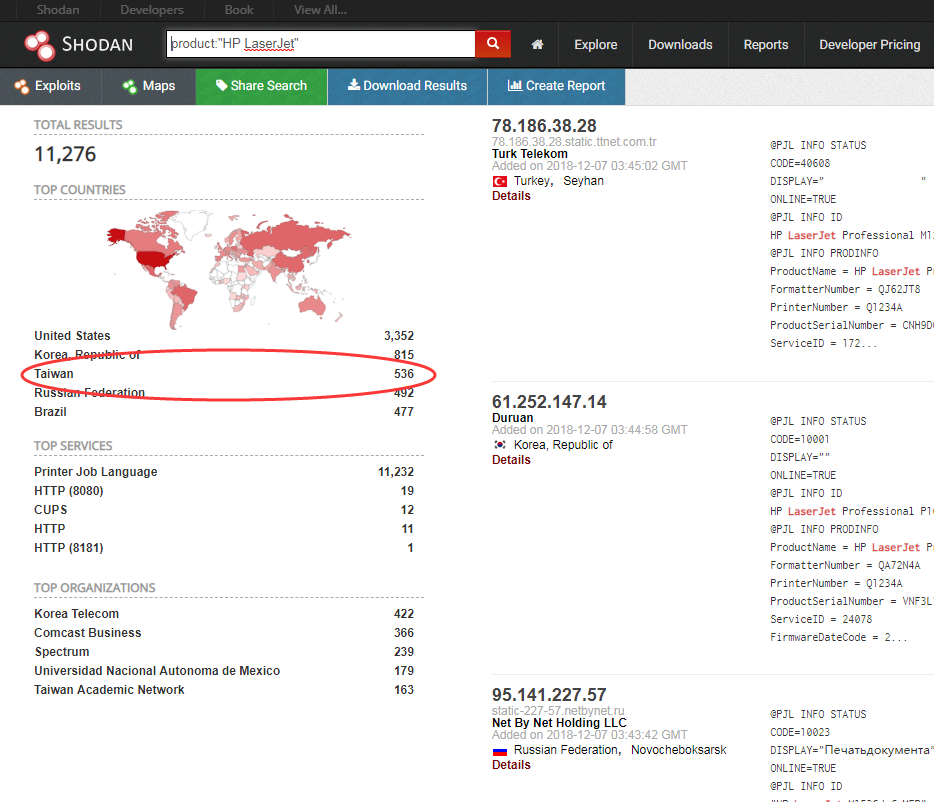The image size is (934, 802).
Task: Open the Reports menu item
Action: click(765, 45)
